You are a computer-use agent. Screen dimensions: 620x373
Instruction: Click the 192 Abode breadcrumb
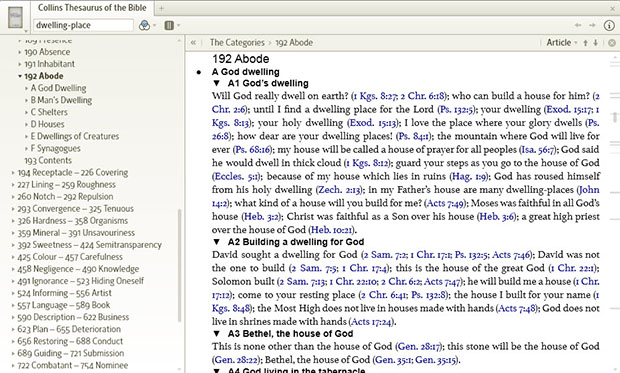pos(294,42)
